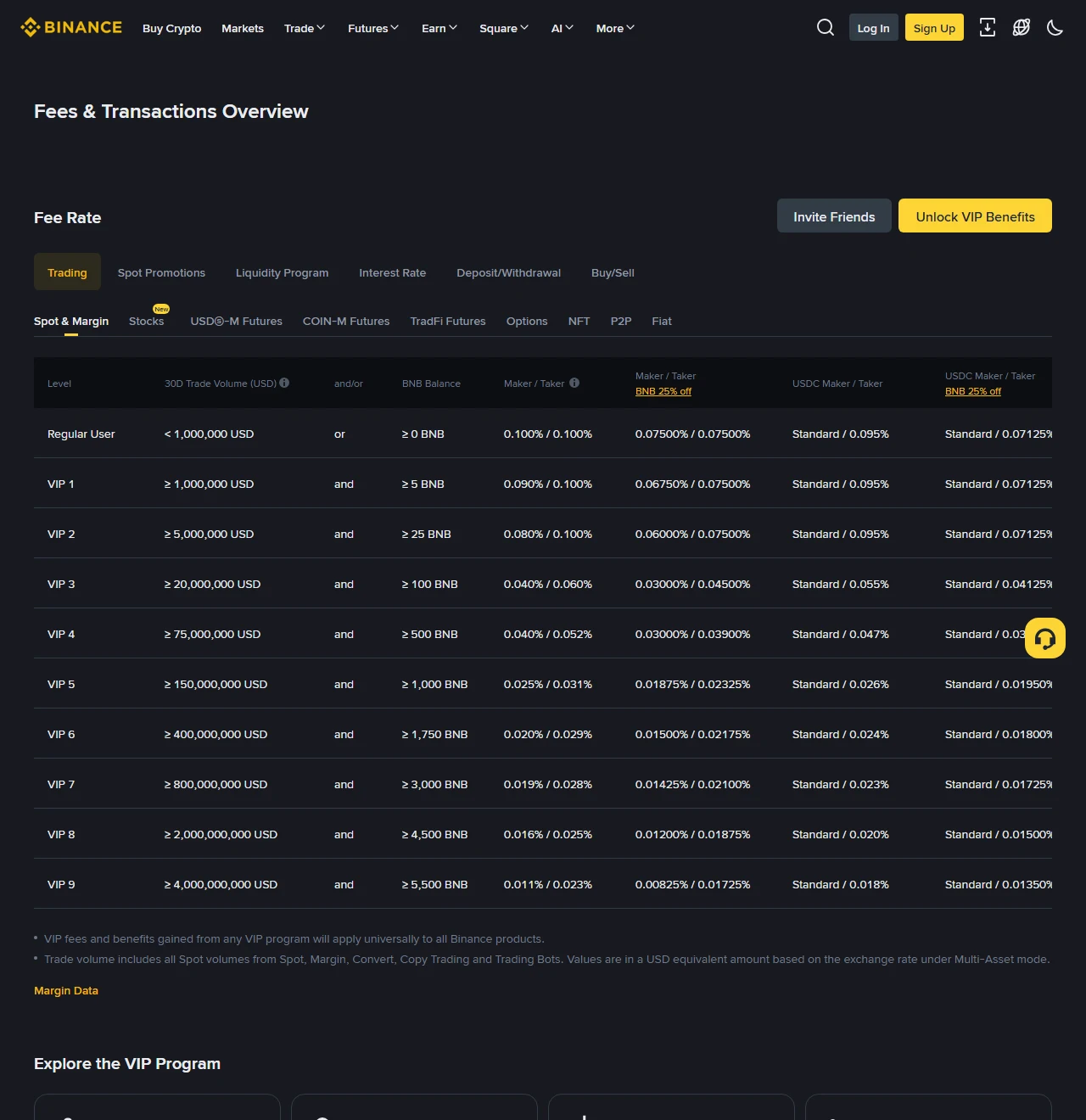The width and height of the screenshot is (1086, 1120).
Task: Select the Stocks sub-tab
Action: click(x=147, y=321)
